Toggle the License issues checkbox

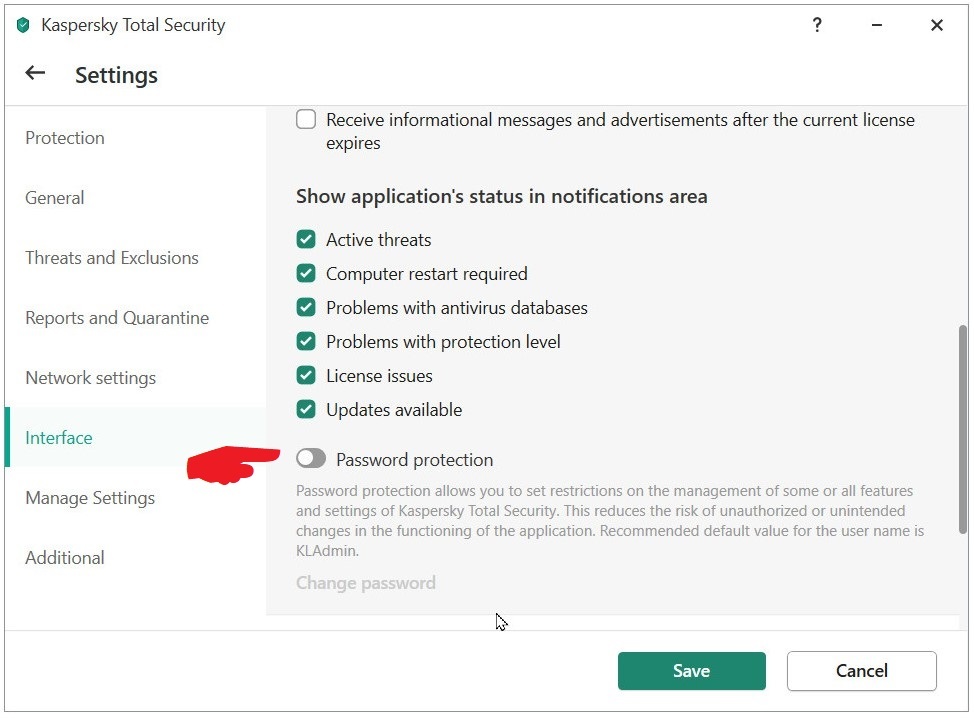(x=306, y=376)
